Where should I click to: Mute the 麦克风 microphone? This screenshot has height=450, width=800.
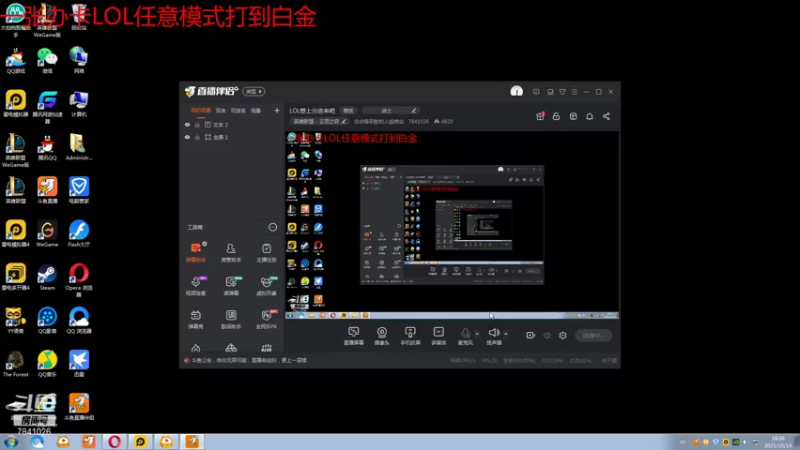coord(465,336)
